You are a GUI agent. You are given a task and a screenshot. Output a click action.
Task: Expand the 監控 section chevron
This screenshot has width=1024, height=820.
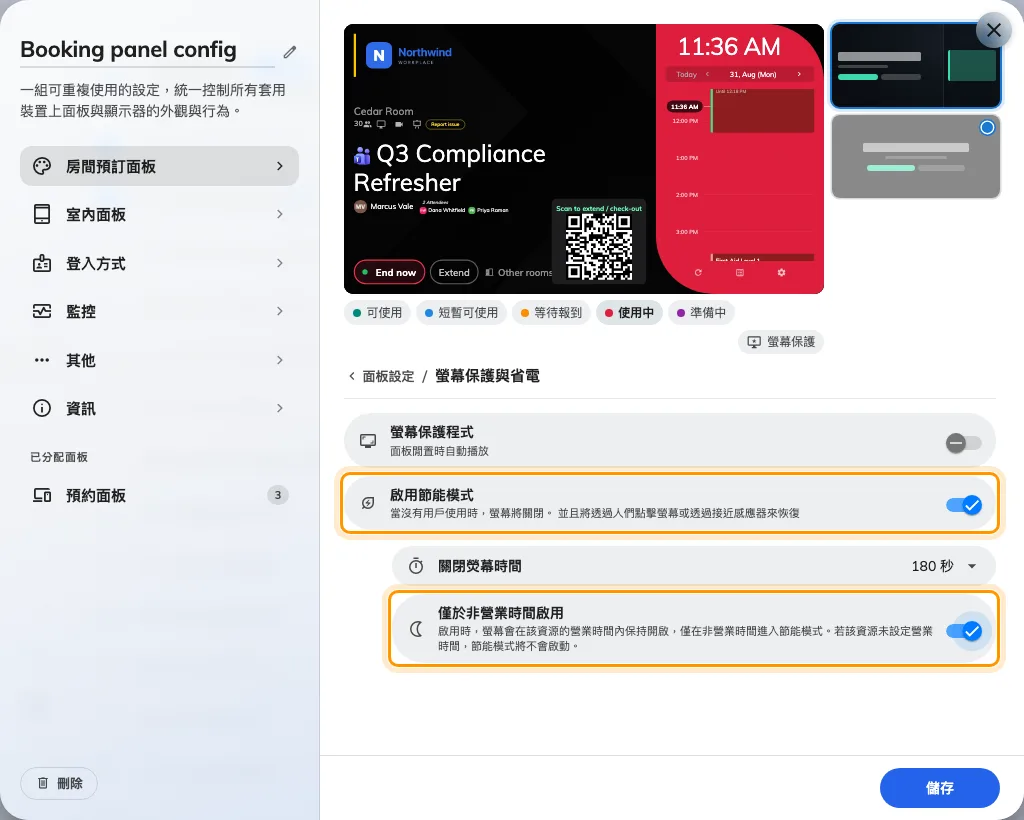coord(280,311)
